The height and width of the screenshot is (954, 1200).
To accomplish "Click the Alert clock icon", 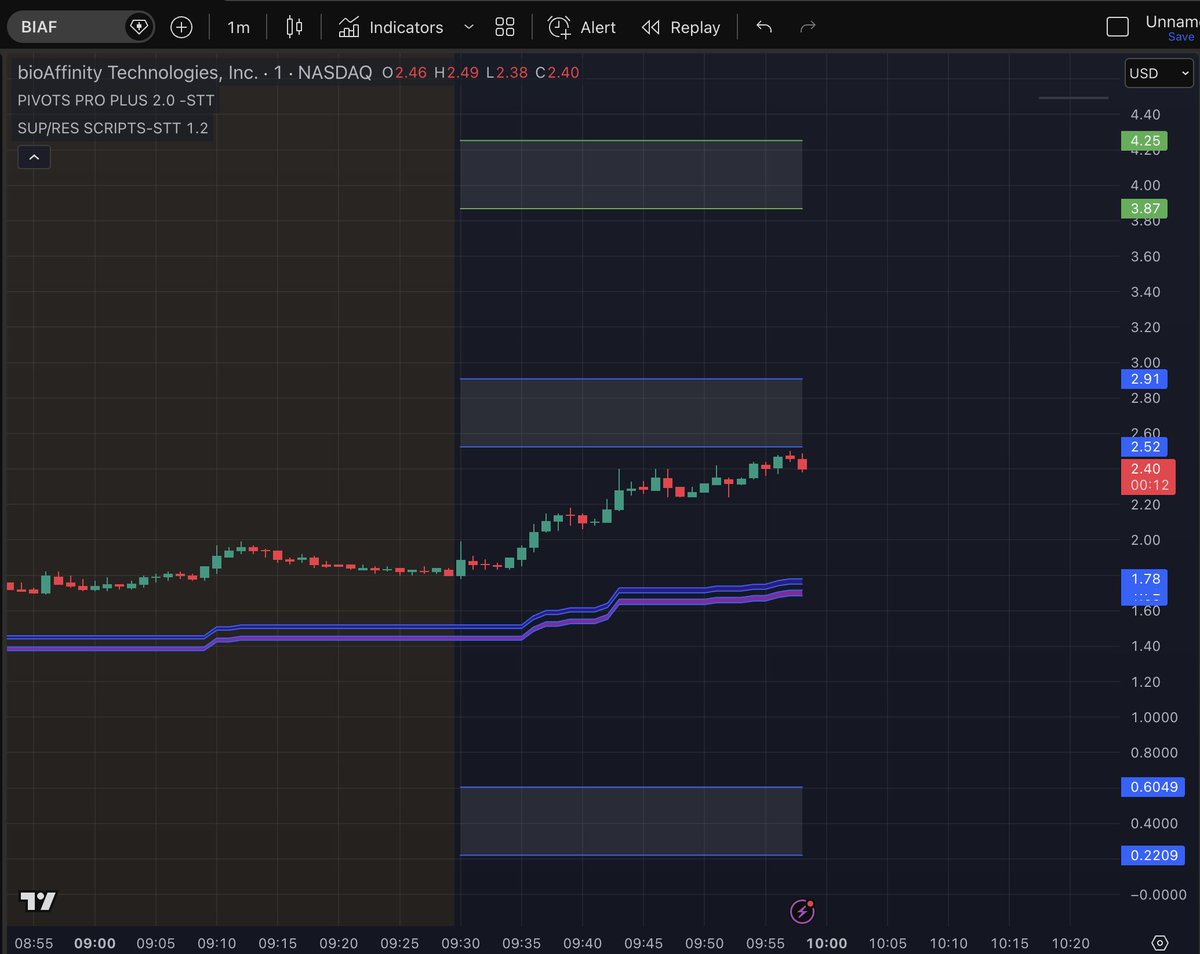I will (x=559, y=27).
